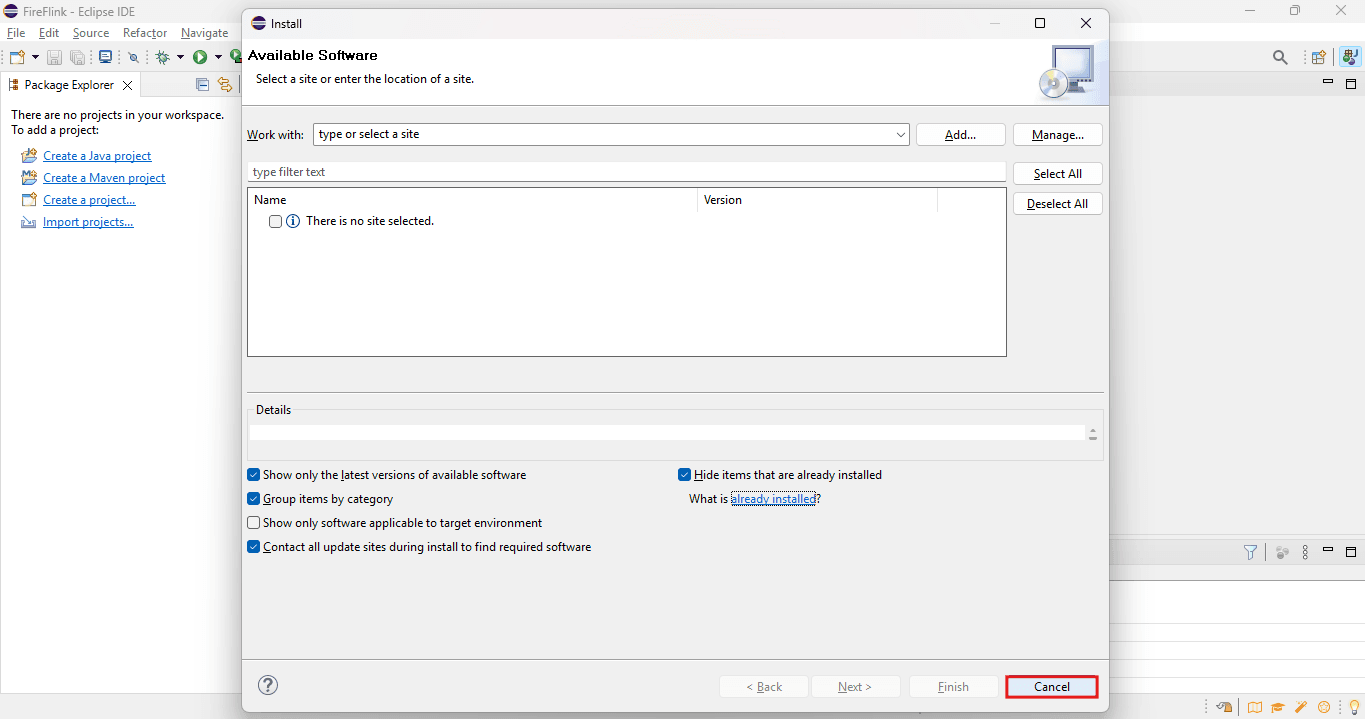The height and width of the screenshot is (719, 1365).
Task: Enable Show only software applicable to target environment
Action: click(x=254, y=523)
